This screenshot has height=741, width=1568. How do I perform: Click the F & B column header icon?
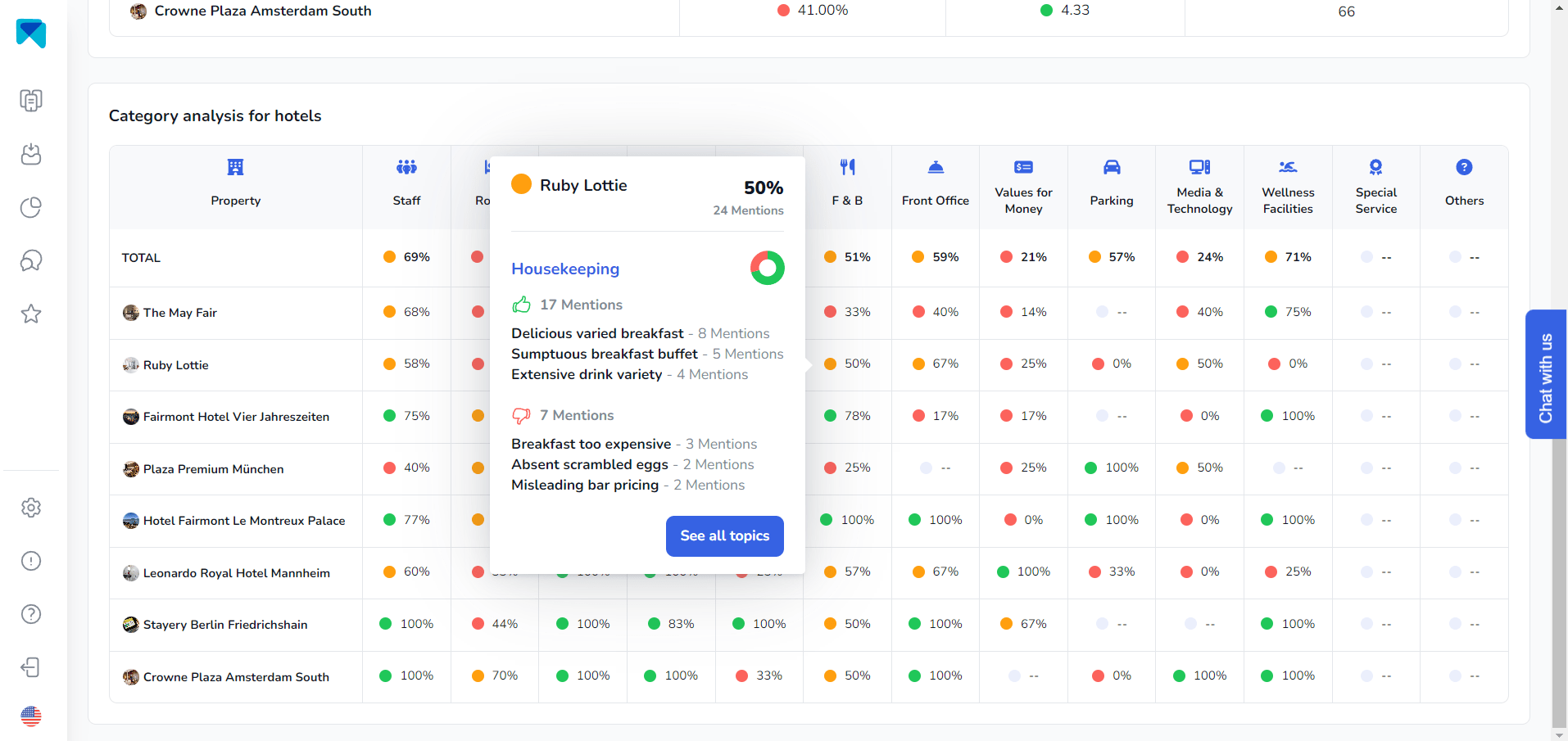point(847,166)
